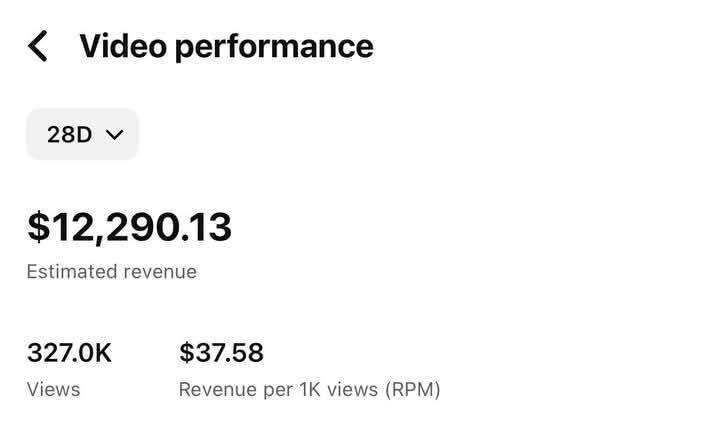Click the Views label
This screenshot has height=438, width=720.
53,389
